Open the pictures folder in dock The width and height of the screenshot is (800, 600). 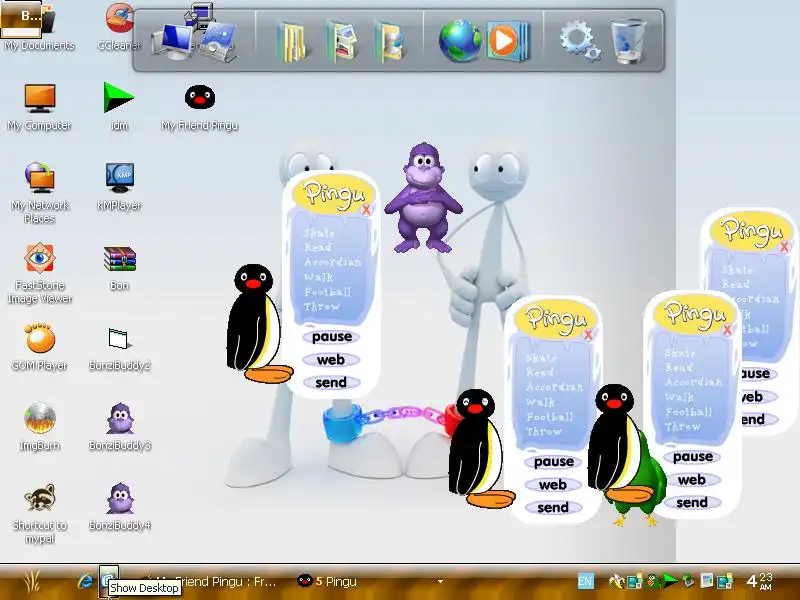point(341,42)
